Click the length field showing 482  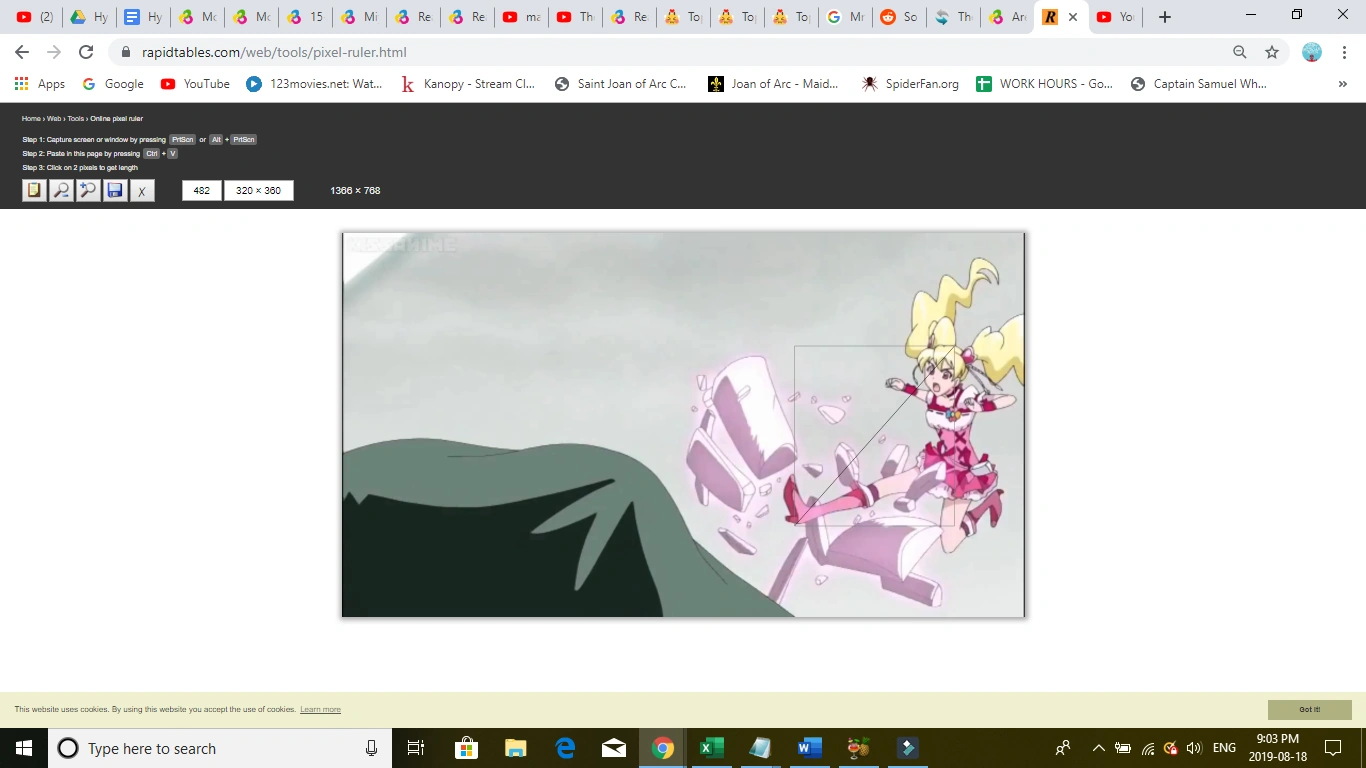pyautogui.click(x=201, y=190)
